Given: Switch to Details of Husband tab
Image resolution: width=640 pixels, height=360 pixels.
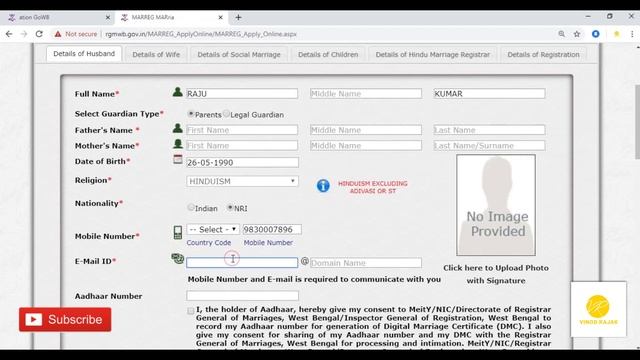Looking at the screenshot, I should click(84, 54).
